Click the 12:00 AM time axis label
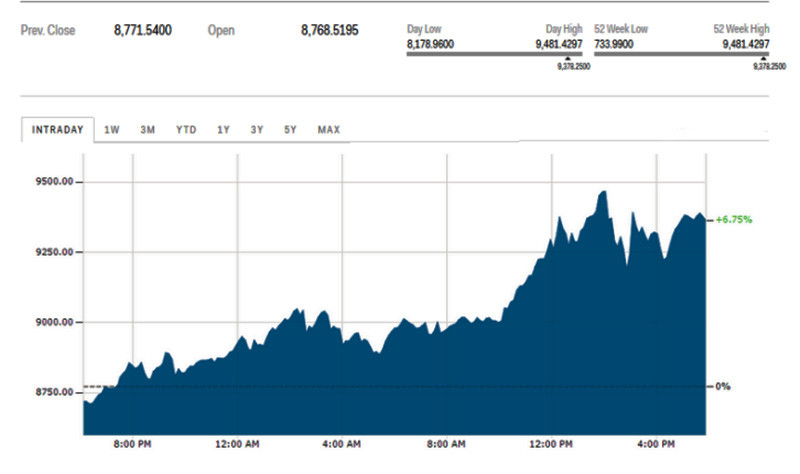The width and height of the screenshot is (800, 474). click(x=236, y=444)
